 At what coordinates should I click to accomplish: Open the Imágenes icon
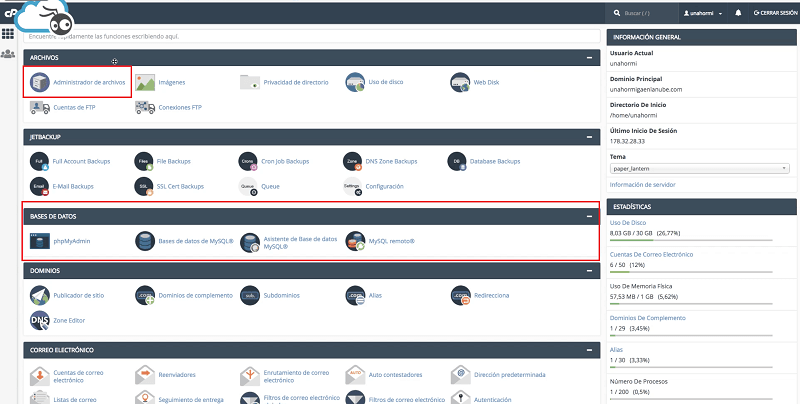(x=145, y=82)
